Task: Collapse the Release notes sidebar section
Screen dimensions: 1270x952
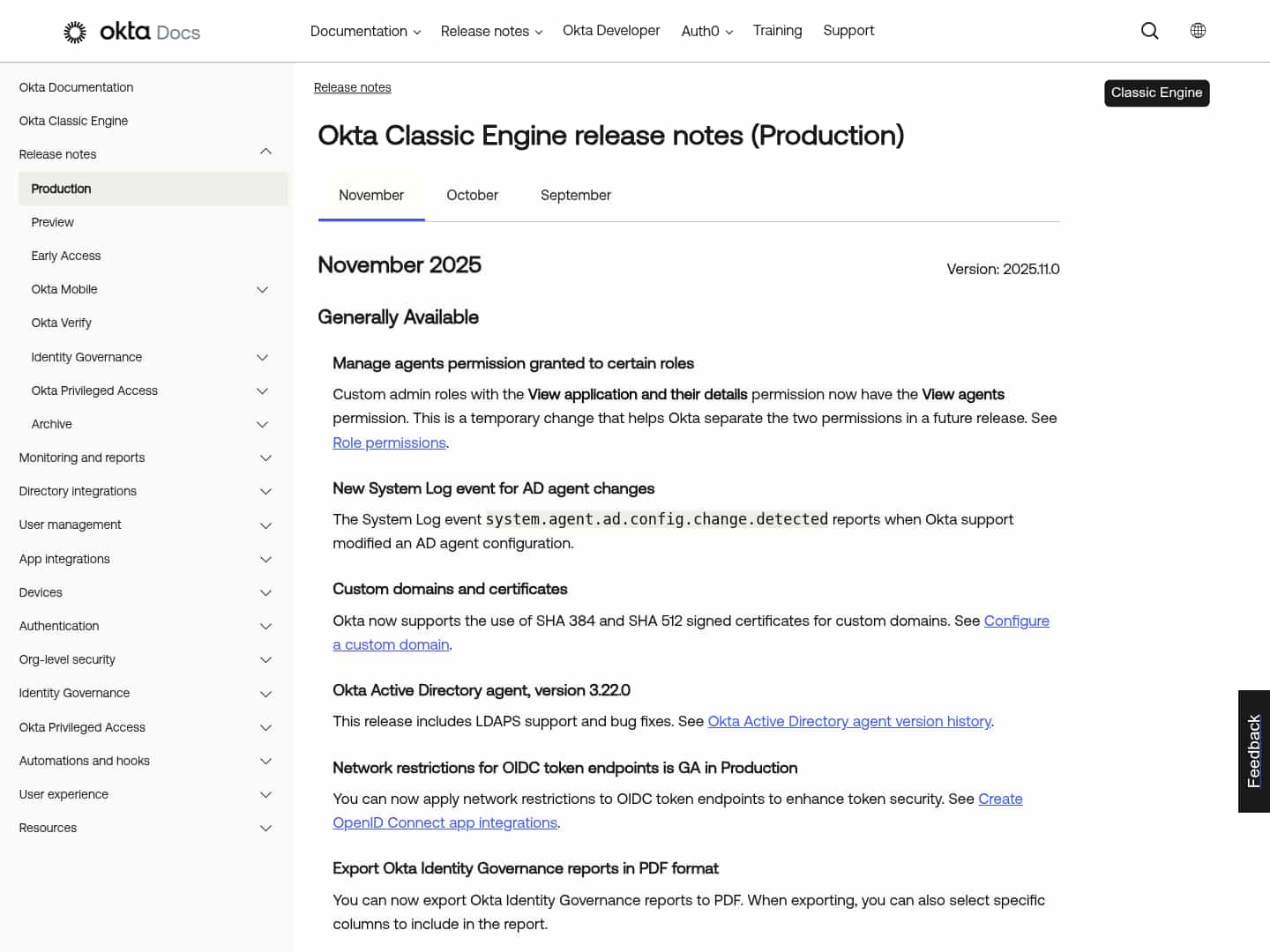Action: pyautogui.click(x=265, y=152)
